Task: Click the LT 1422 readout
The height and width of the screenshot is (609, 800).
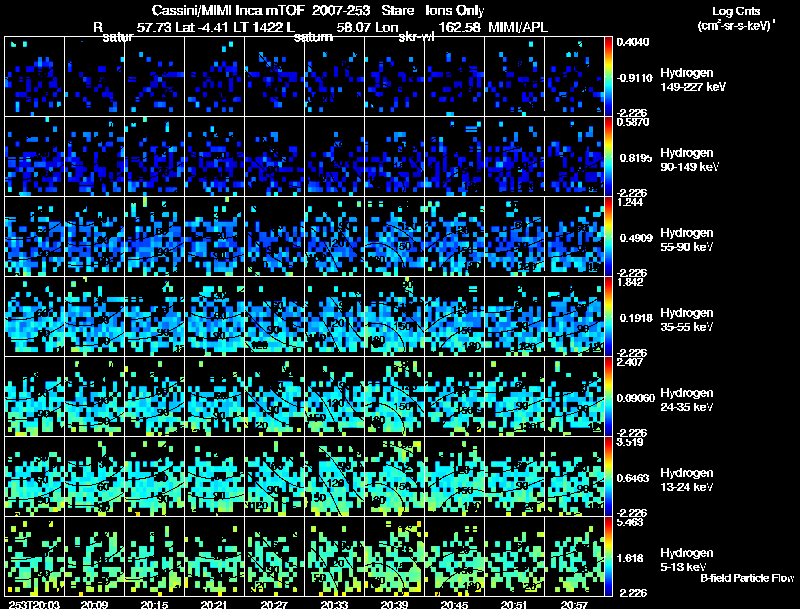Action: click(x=259, y=28)
